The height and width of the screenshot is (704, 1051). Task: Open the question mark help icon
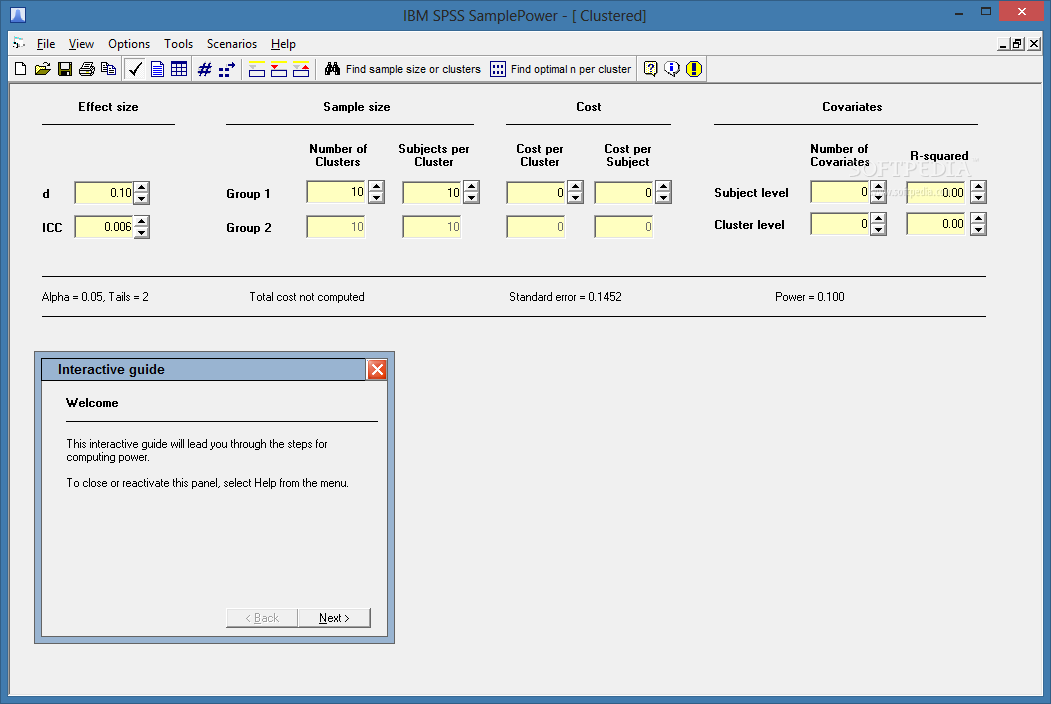(650, 69)
